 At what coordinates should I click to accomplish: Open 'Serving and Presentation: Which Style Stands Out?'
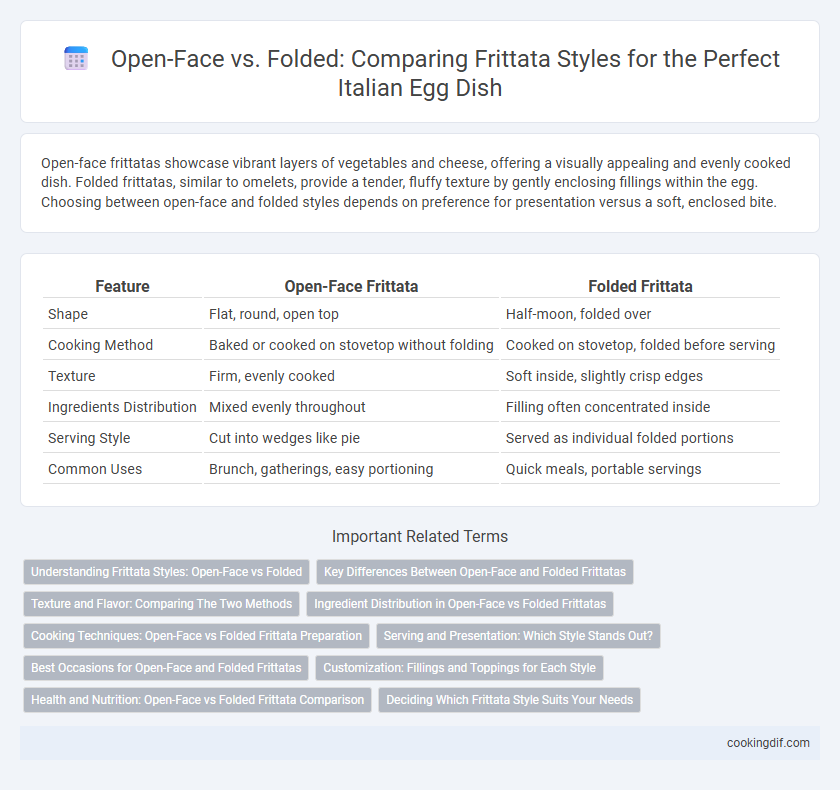pos(518,636)
